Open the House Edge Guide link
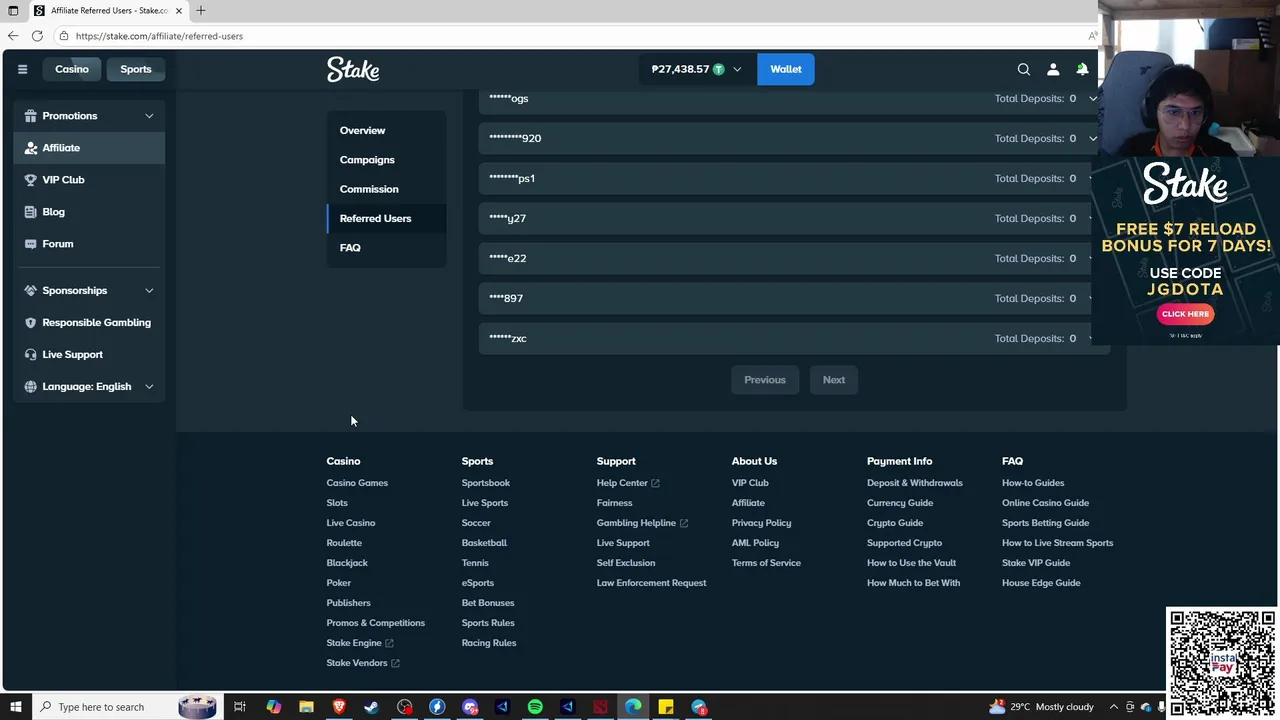Screen dimensions: 1280x720 [1041, 583]
